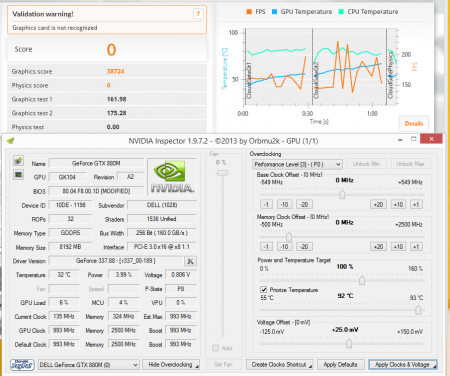Open validation warning help question mark
450x376 pixels.
tap(198, 14)
